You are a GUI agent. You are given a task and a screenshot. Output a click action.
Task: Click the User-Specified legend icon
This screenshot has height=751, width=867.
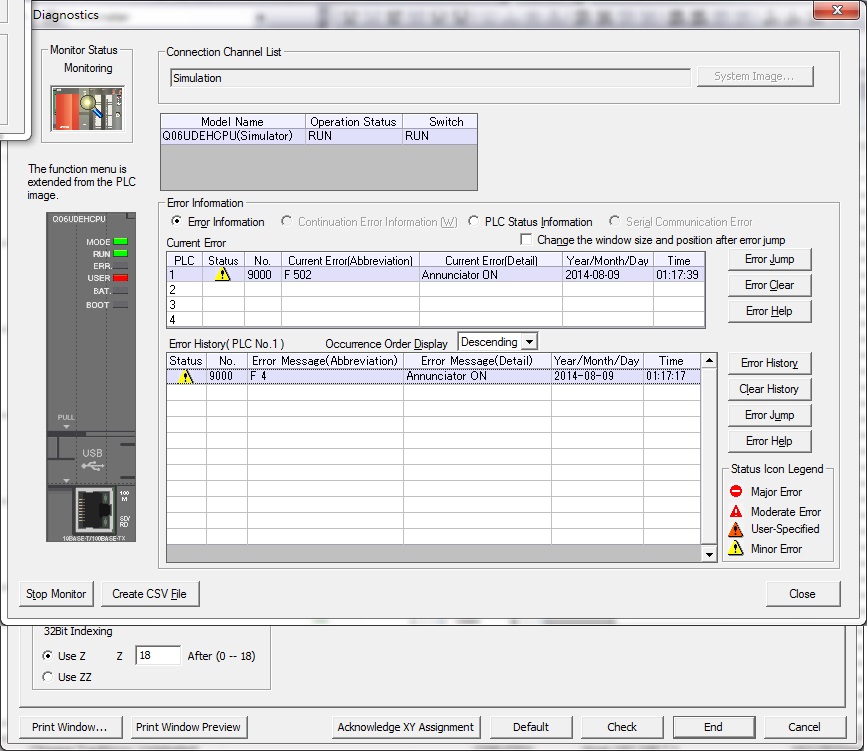736,529
